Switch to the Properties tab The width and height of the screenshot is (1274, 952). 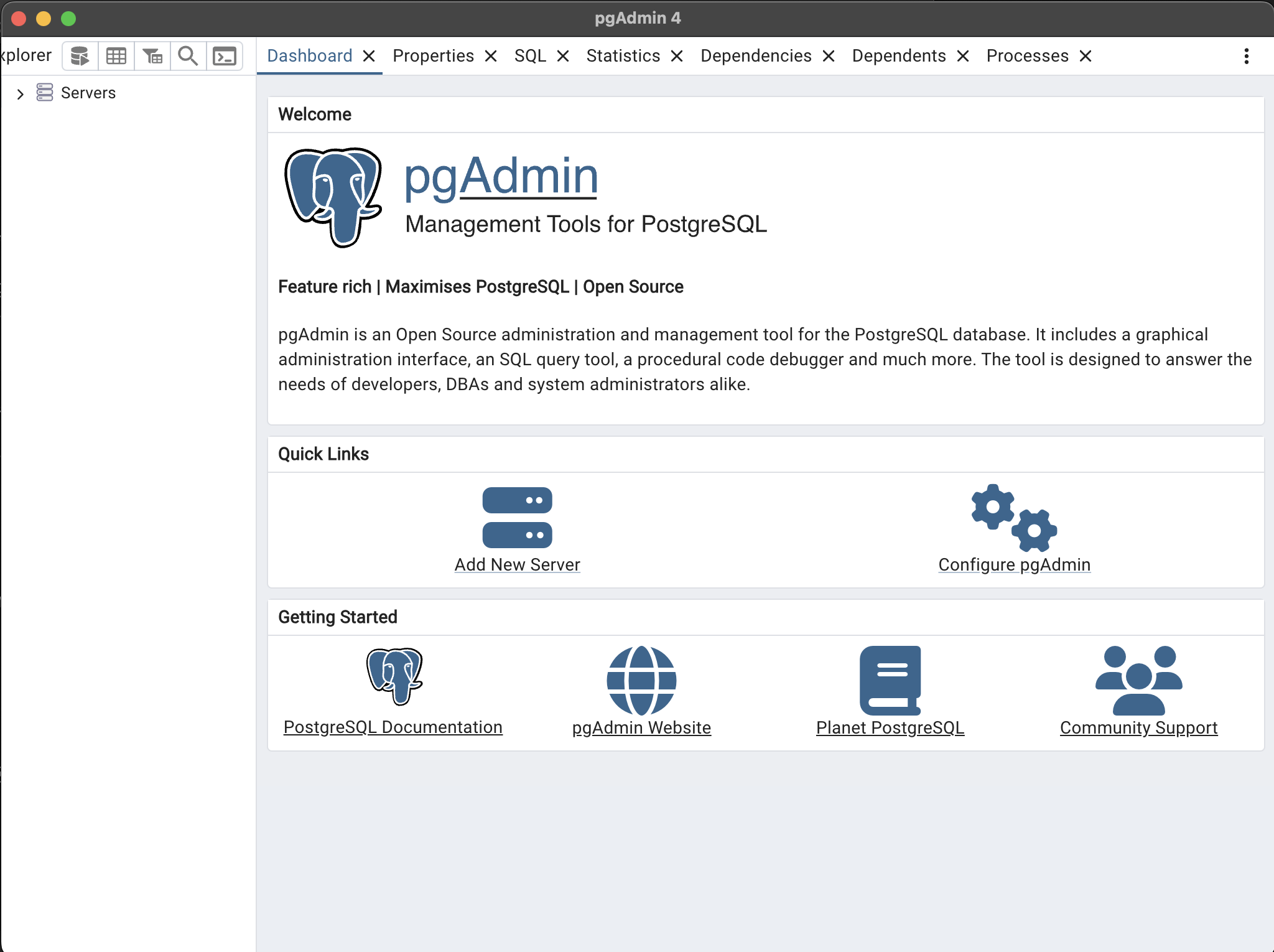(434, 56)
